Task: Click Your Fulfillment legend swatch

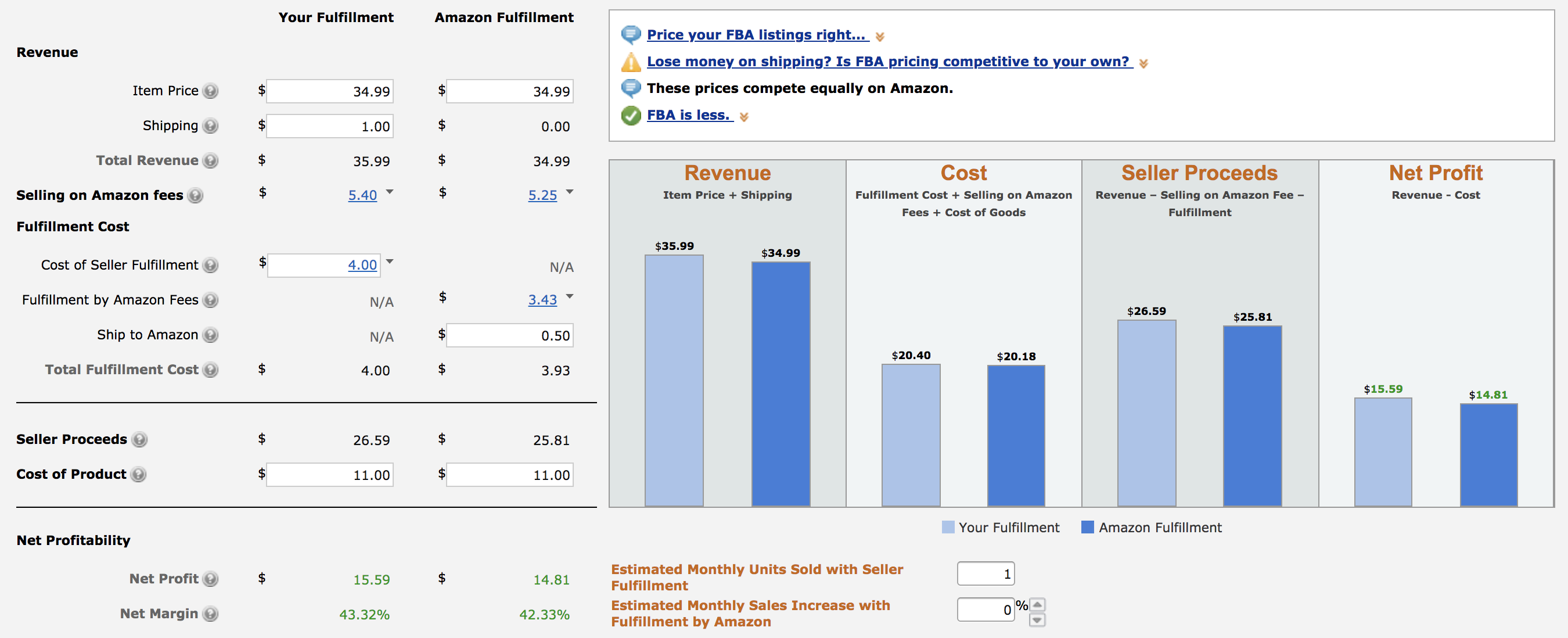Action: (948, 527)
